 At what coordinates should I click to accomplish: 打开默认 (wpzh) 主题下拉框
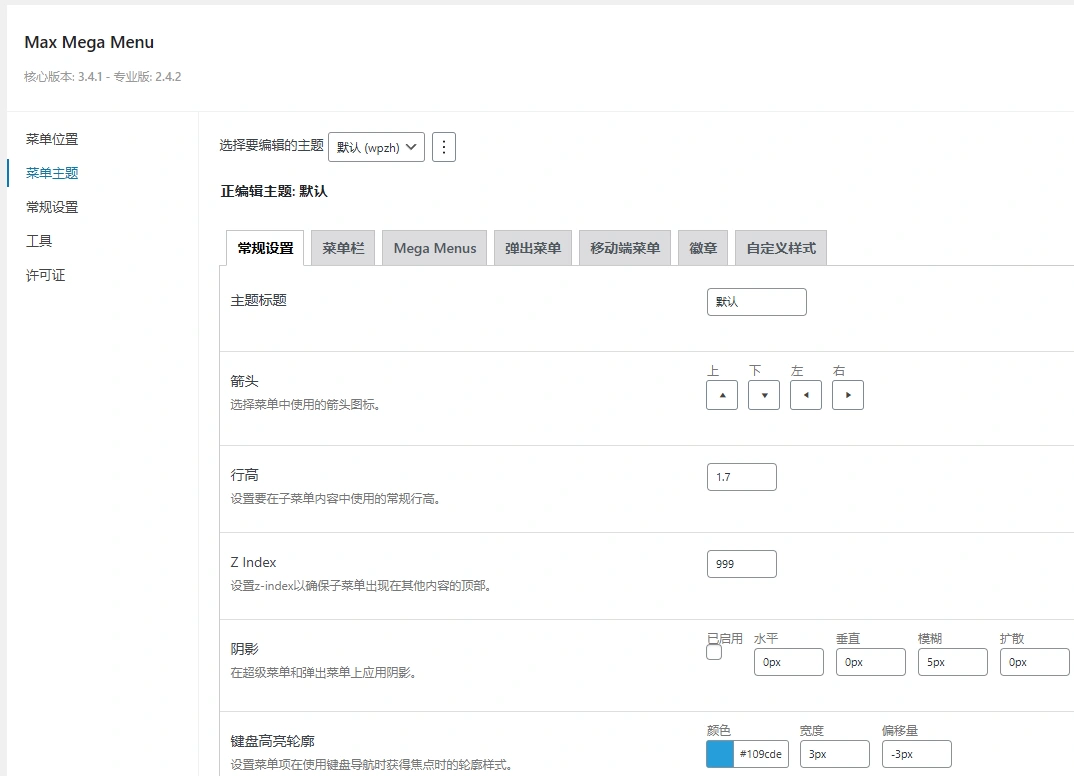pyautogui.click(x=378, y=146)
